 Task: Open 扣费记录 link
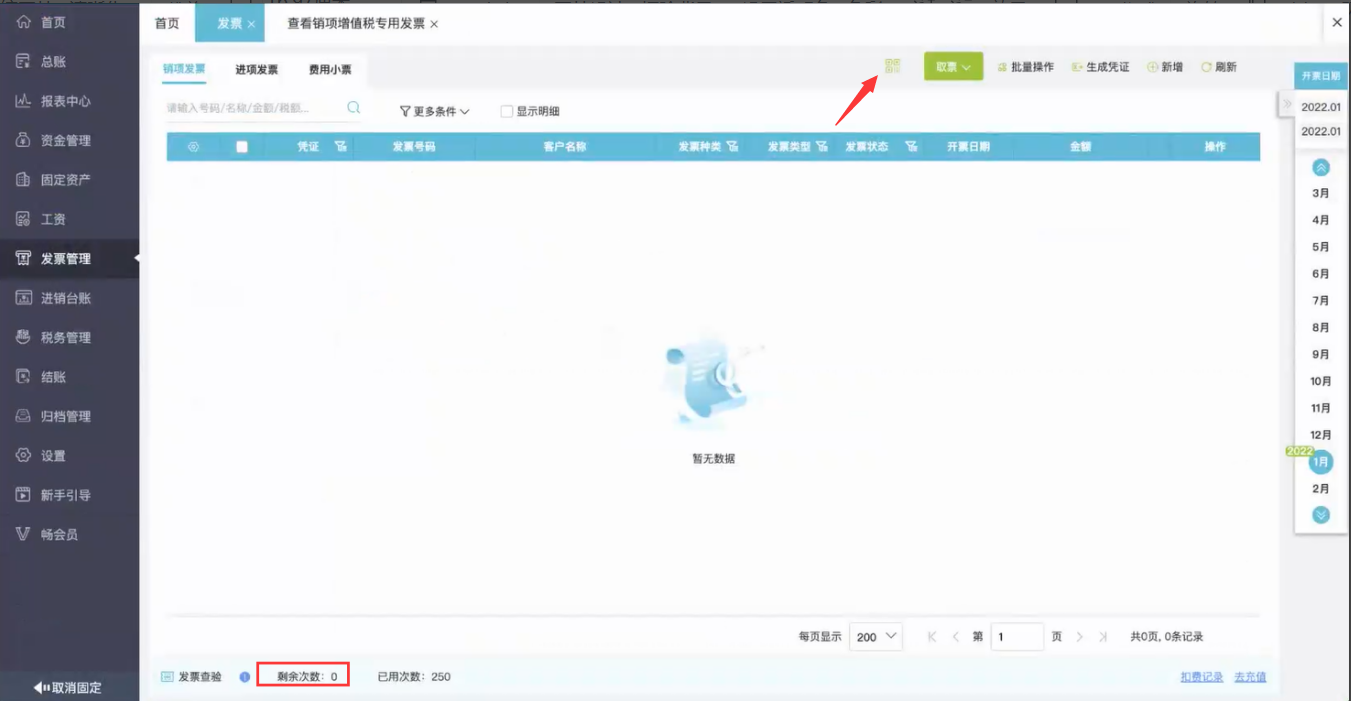1202,677
